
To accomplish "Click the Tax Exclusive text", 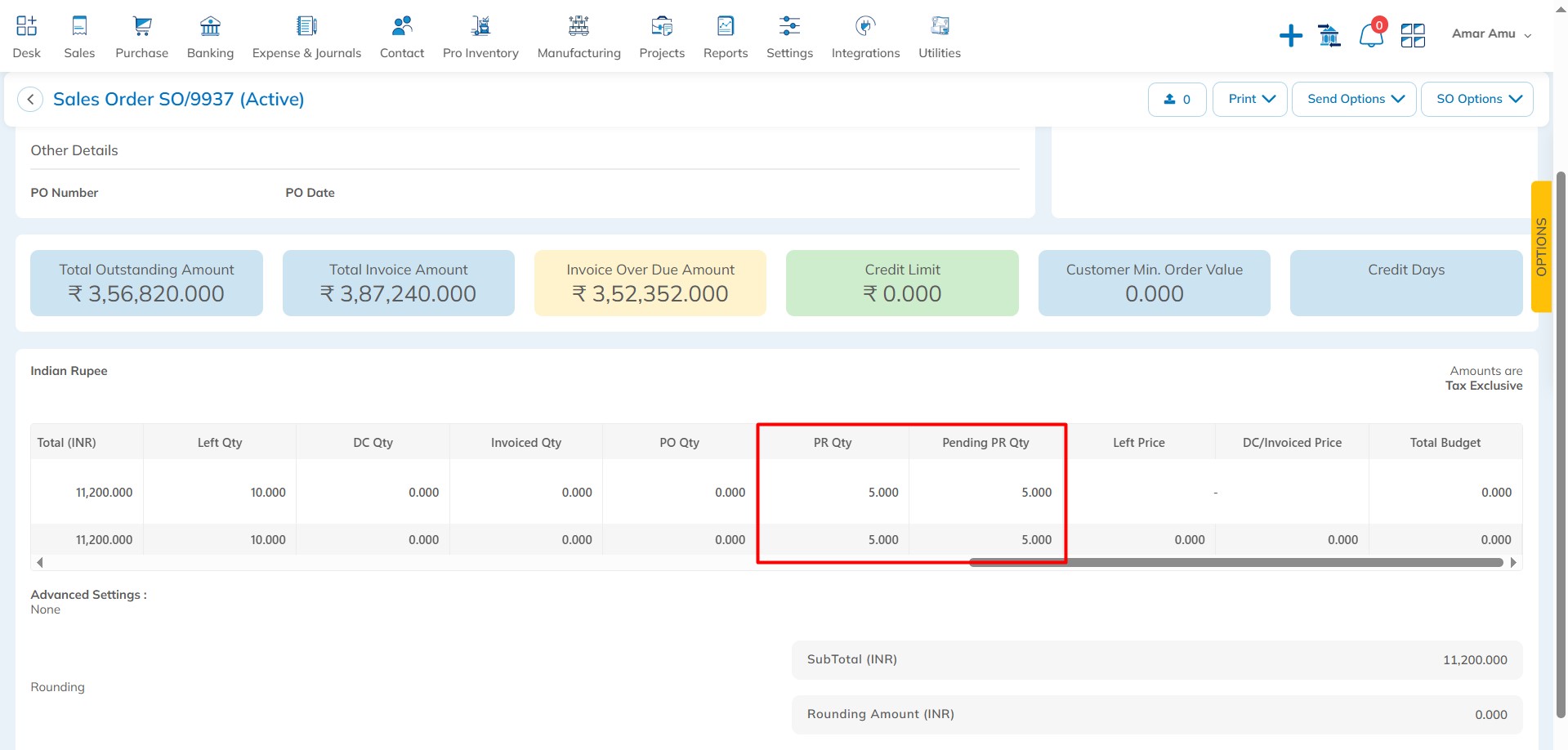I will (1484, 386).
